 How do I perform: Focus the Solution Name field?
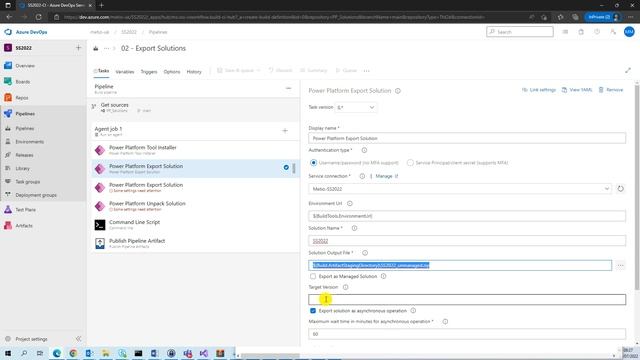(467, 241)
